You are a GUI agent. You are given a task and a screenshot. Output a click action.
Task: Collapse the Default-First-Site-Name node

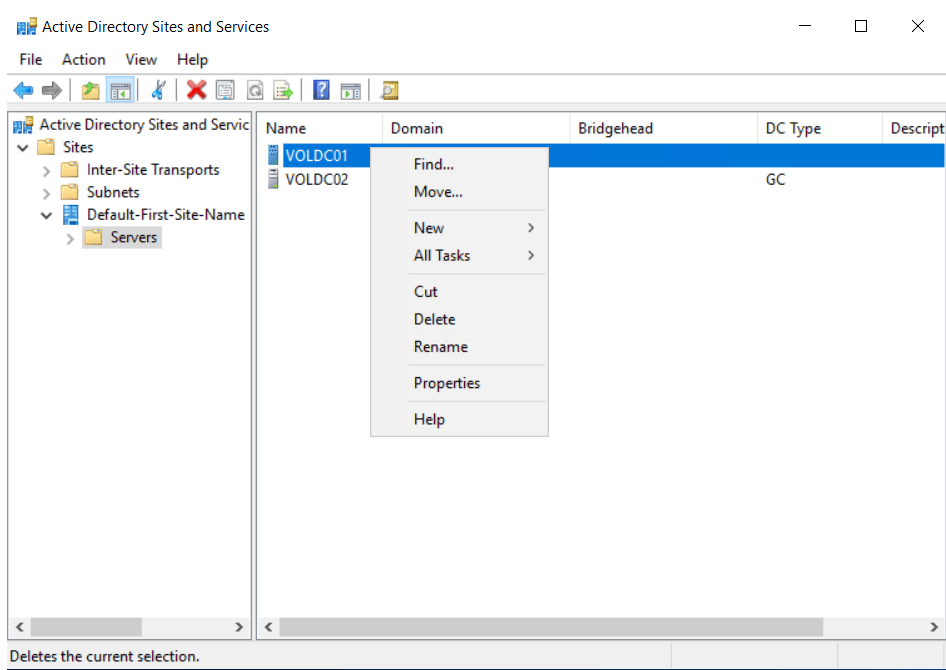click(46, 215)
